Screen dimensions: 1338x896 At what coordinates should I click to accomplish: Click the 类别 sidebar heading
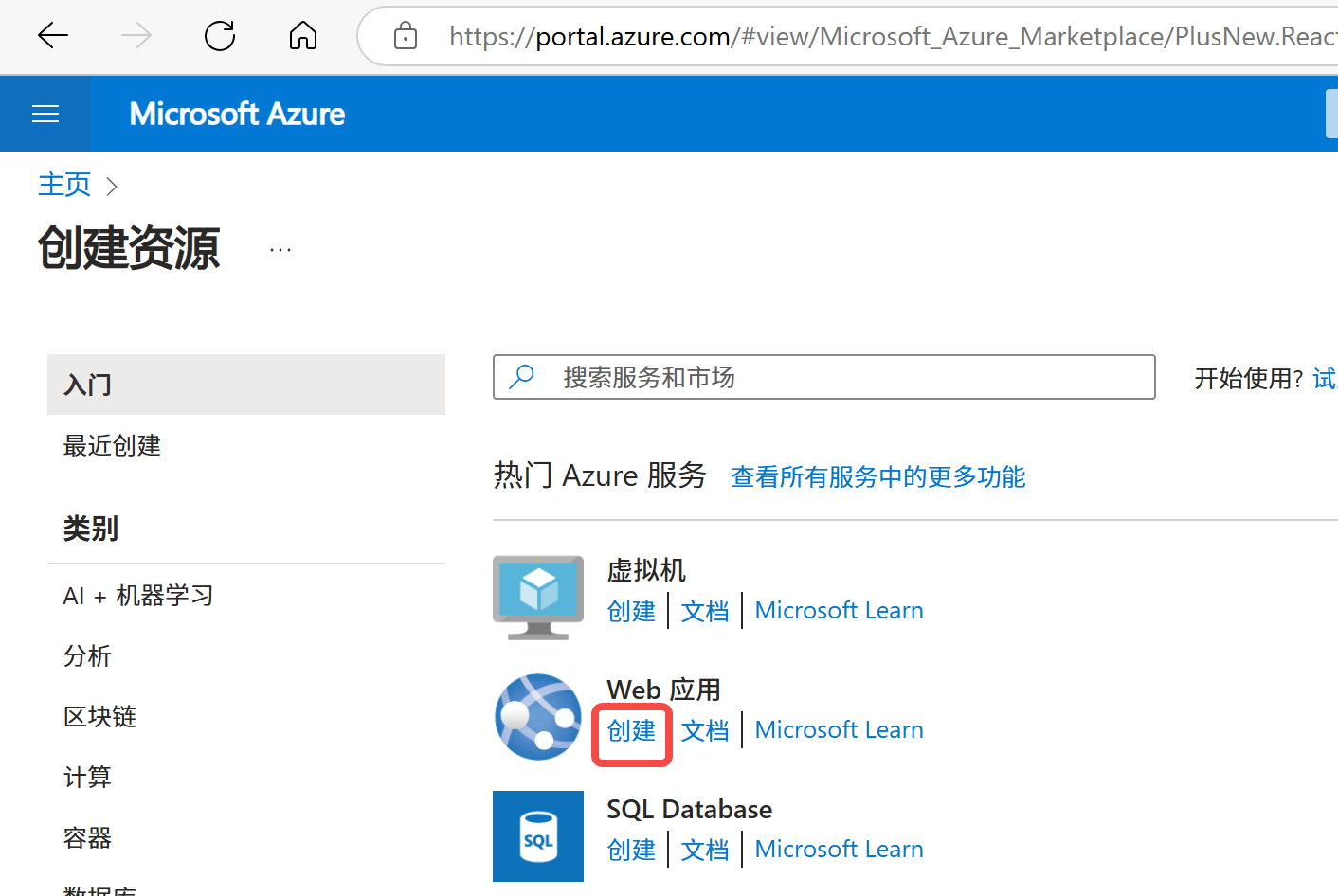pyautogui.click(x=91, y=529)
